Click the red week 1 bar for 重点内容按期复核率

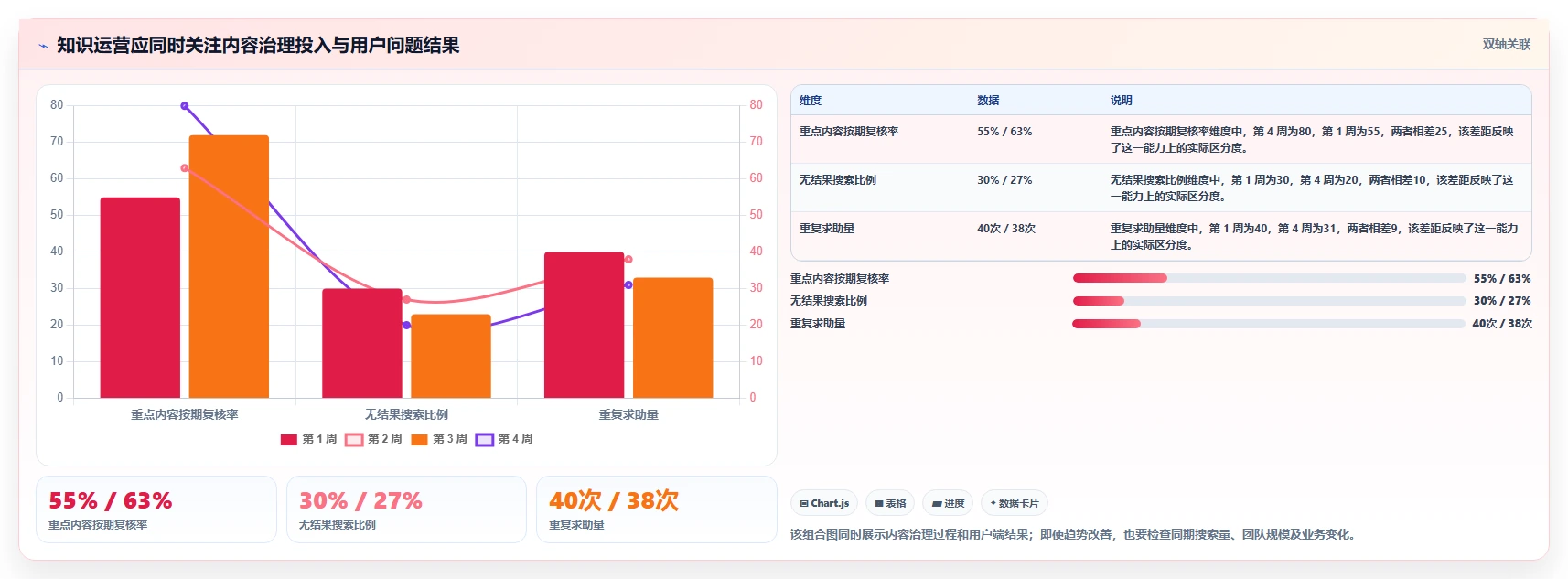(x=140, y=298)
